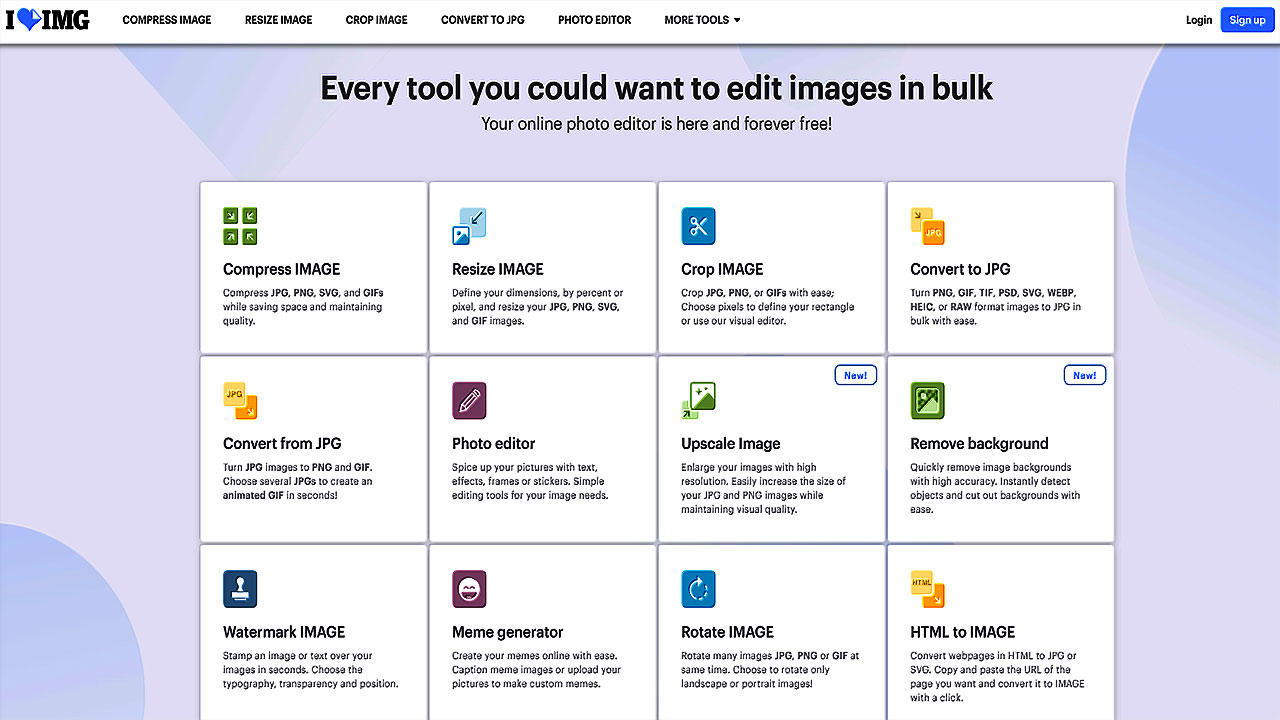Click the New! badge on Remove background
1280x720 pixels.
(1084, 375)
